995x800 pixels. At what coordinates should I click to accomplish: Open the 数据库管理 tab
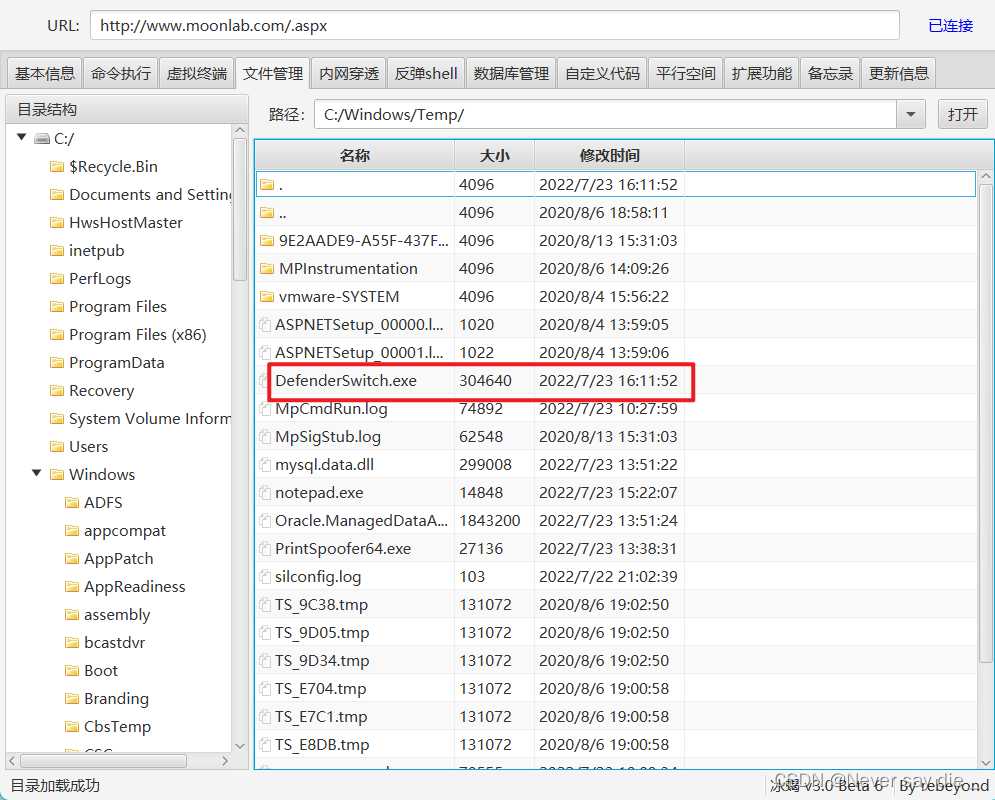click(511, 74)
